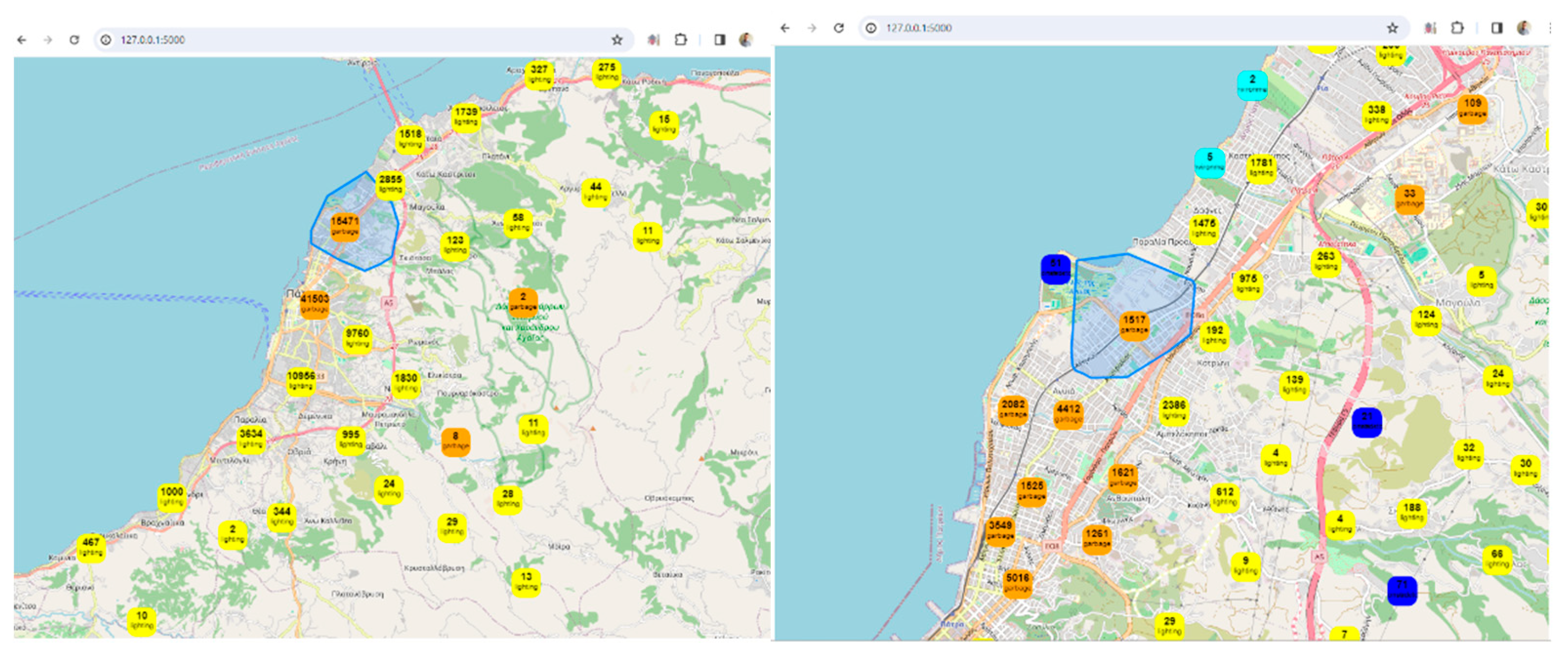Go back in the right browser window

(x=785, y=27)
